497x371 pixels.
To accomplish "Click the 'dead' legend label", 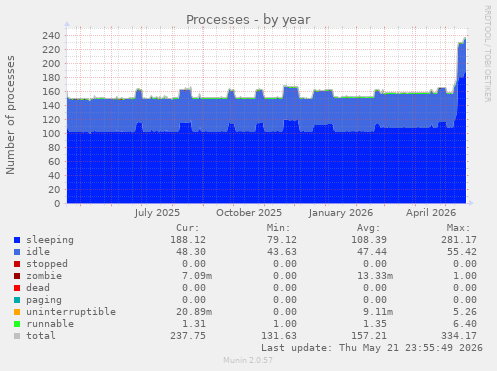I will [x=38, y=288].
